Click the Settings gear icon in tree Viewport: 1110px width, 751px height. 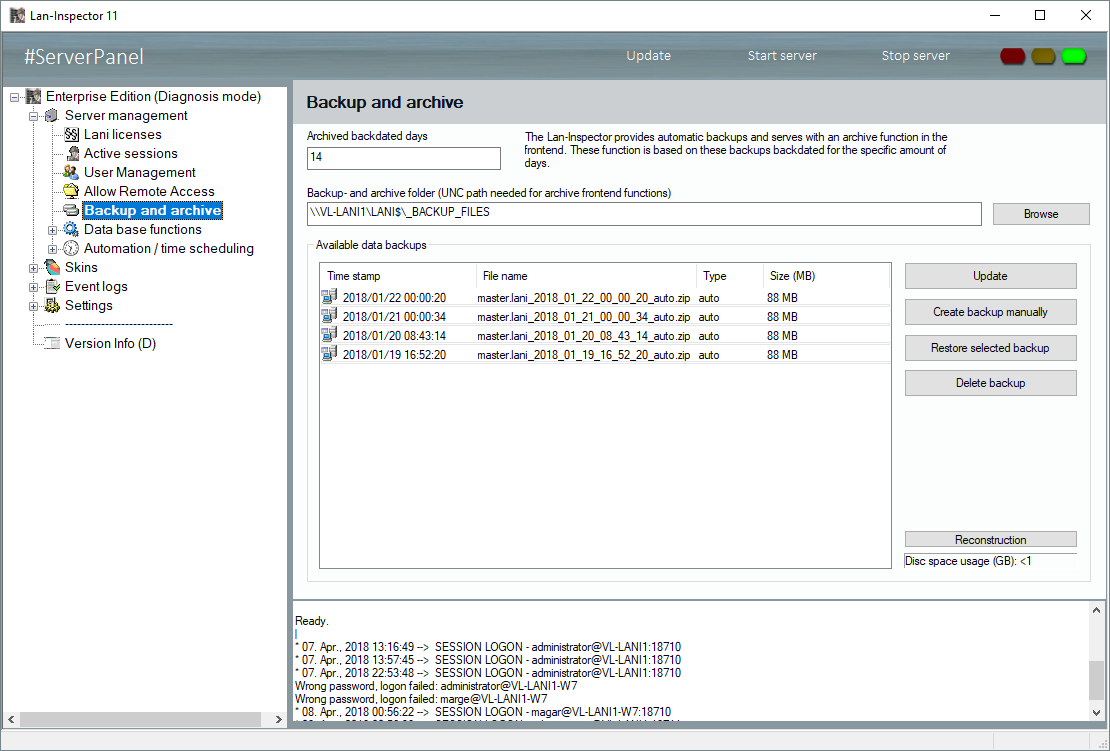[x=53, y=305]
